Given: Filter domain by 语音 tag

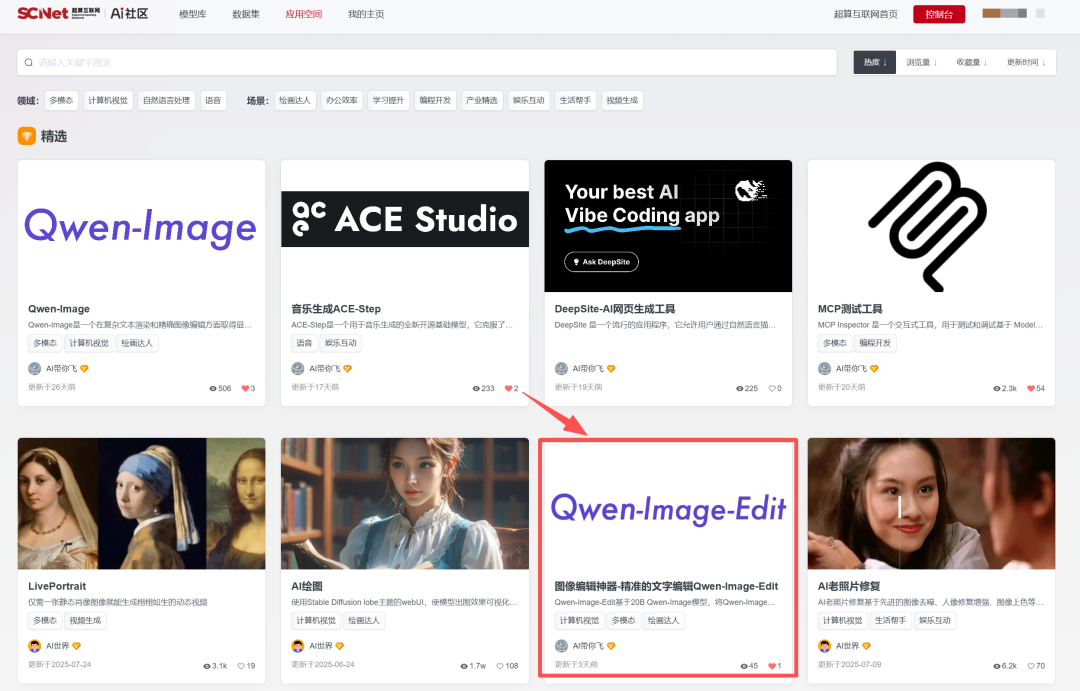Looking at the screenshot, I should [214, 101].
